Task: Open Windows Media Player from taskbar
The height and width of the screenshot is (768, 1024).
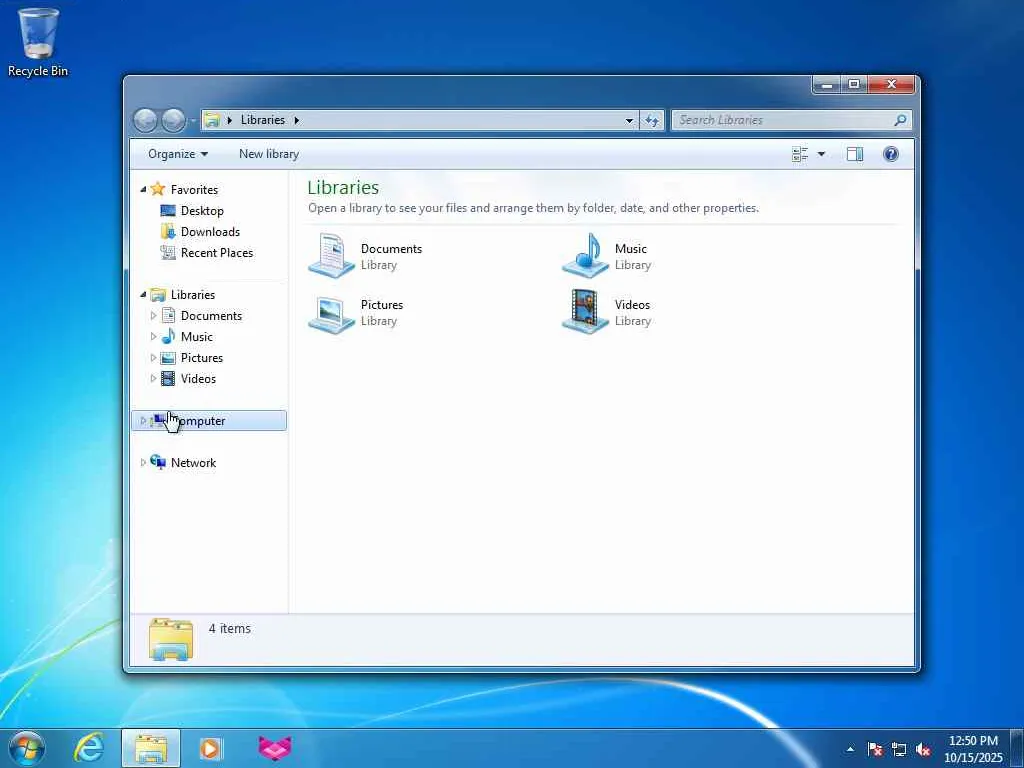Action: pos(210,748)
